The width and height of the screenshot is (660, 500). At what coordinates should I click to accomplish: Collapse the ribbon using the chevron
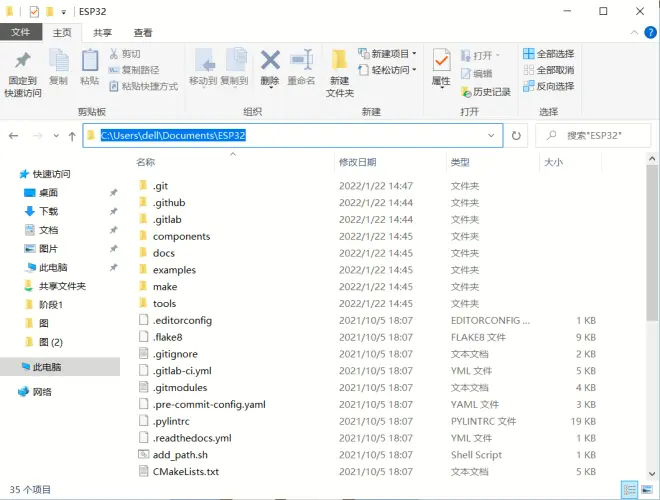[x=634, y=32]
